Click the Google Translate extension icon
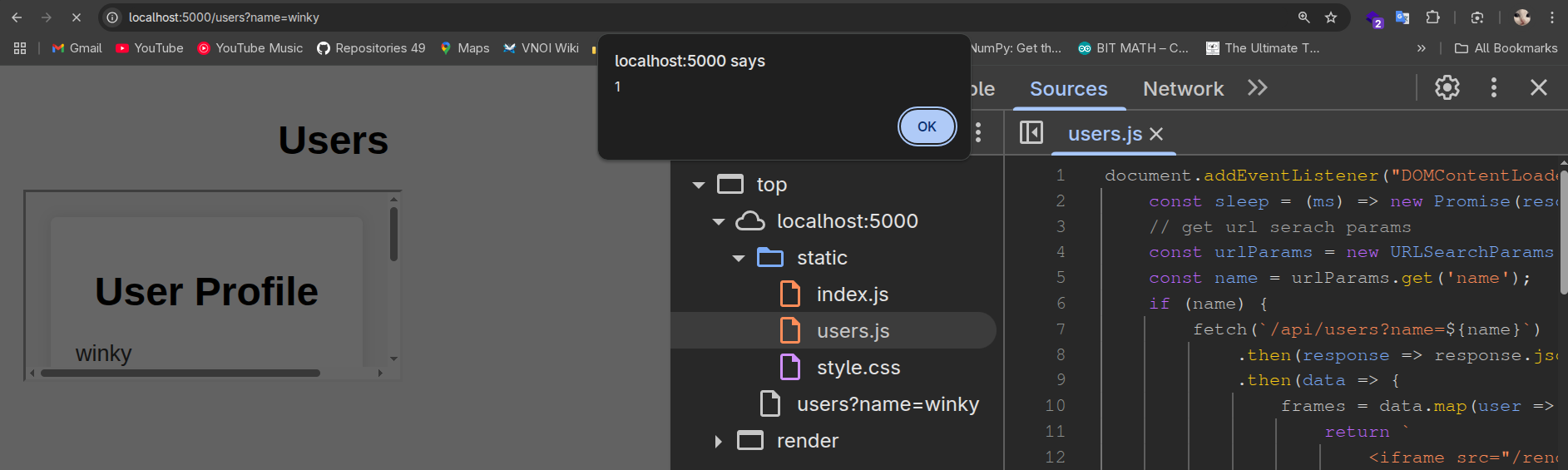Screen dimensions: 1568x470 (1402, 17)
